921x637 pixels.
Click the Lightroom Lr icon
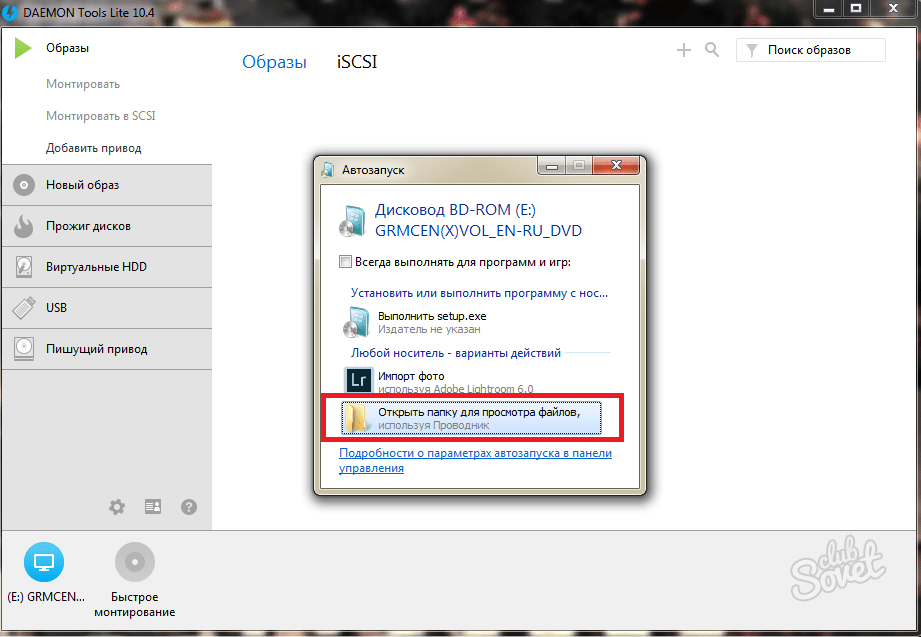click(358, 381)
